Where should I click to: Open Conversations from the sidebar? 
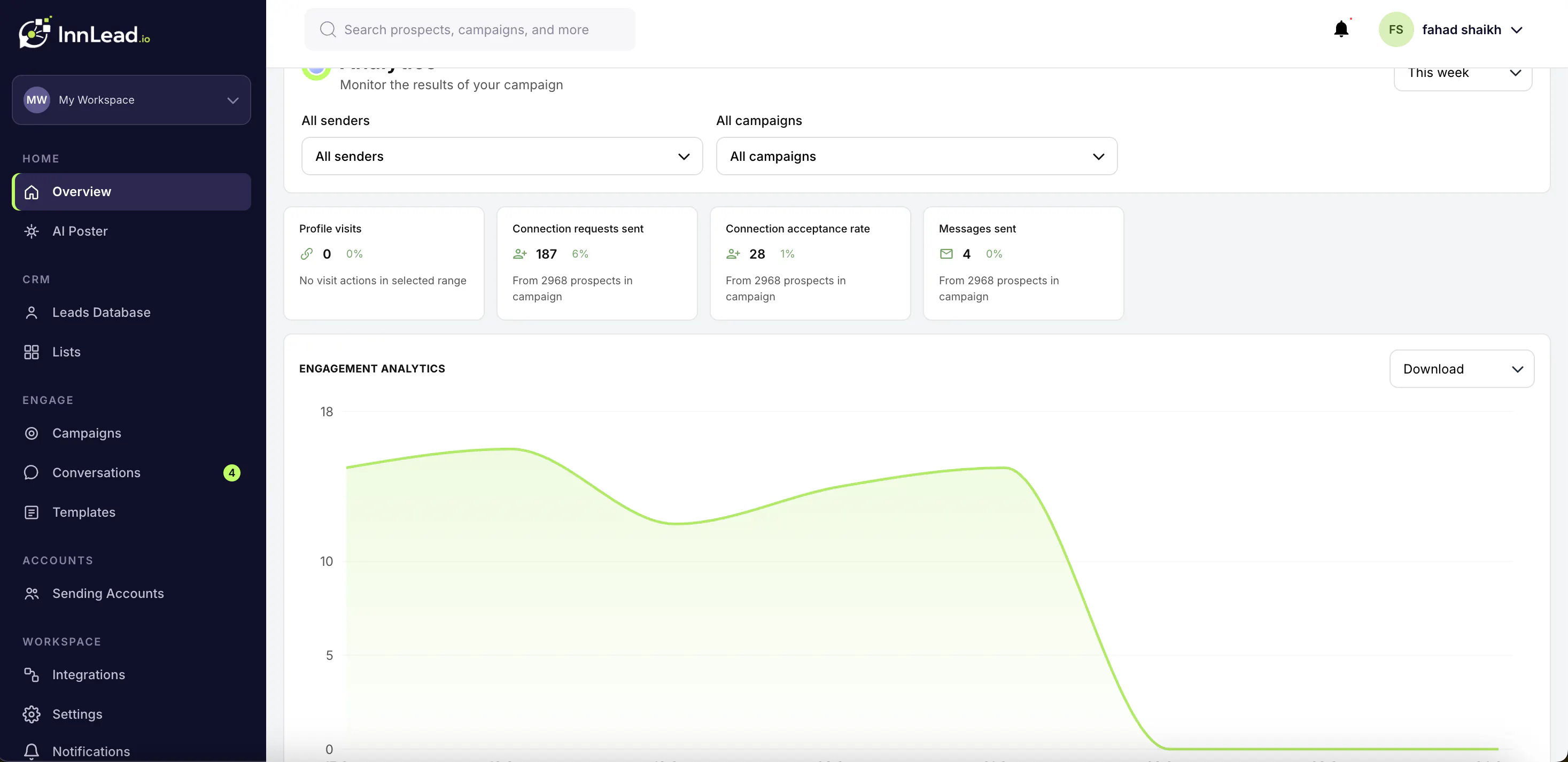point(131,472)
